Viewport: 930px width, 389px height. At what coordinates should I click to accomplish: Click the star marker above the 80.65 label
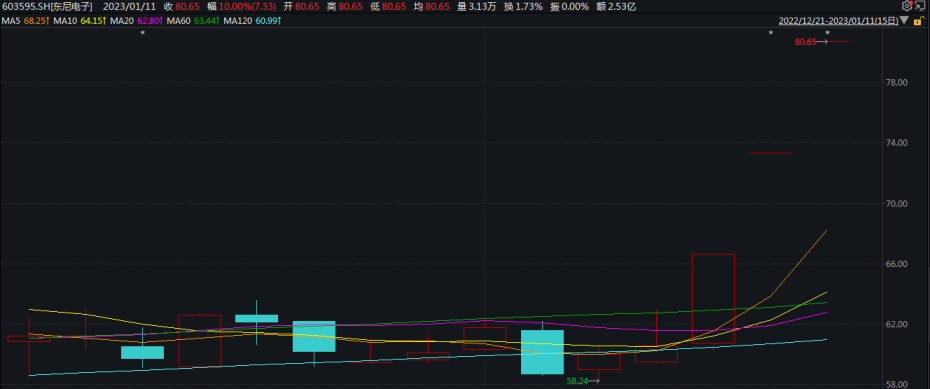tap(827, 33)
